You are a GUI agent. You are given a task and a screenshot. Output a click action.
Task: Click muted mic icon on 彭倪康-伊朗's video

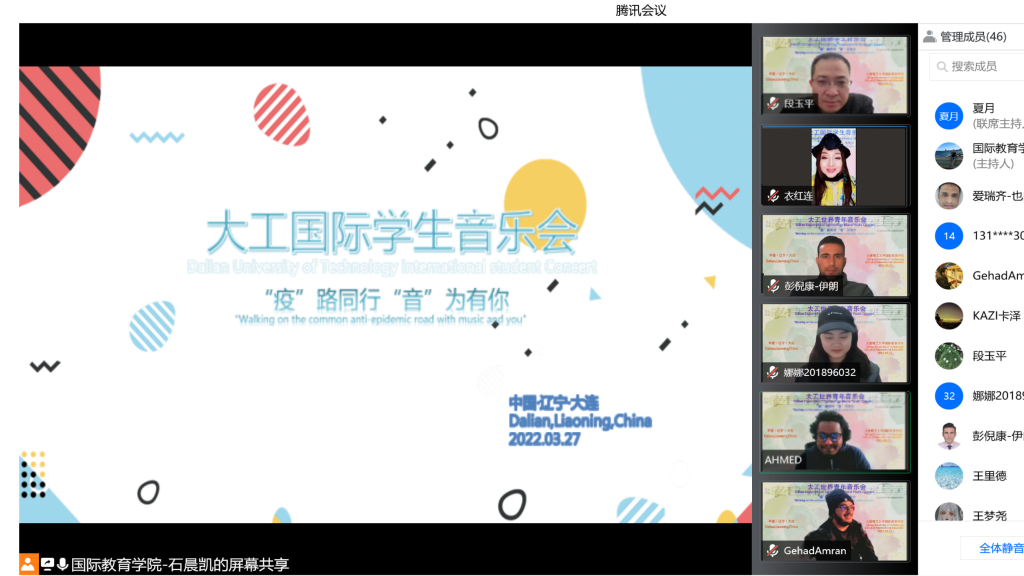772,286
